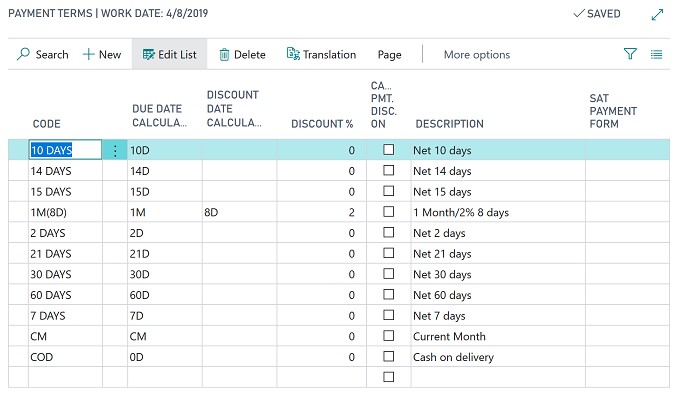Open the Calc. Pmt. Disc. On column header
680x396 pixels.
383,105
